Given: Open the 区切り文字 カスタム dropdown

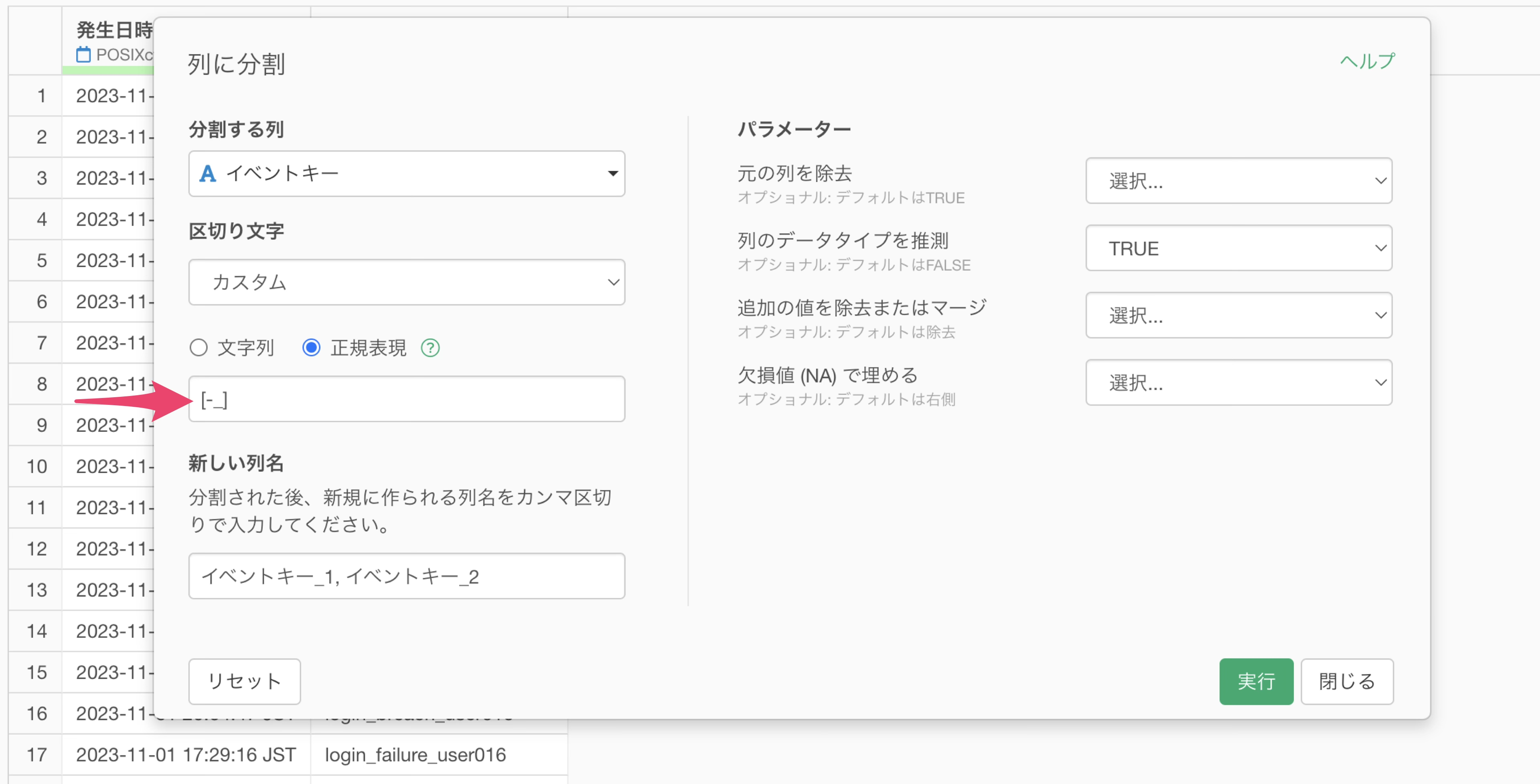Looking at the screenshot, I should [407, 282].
